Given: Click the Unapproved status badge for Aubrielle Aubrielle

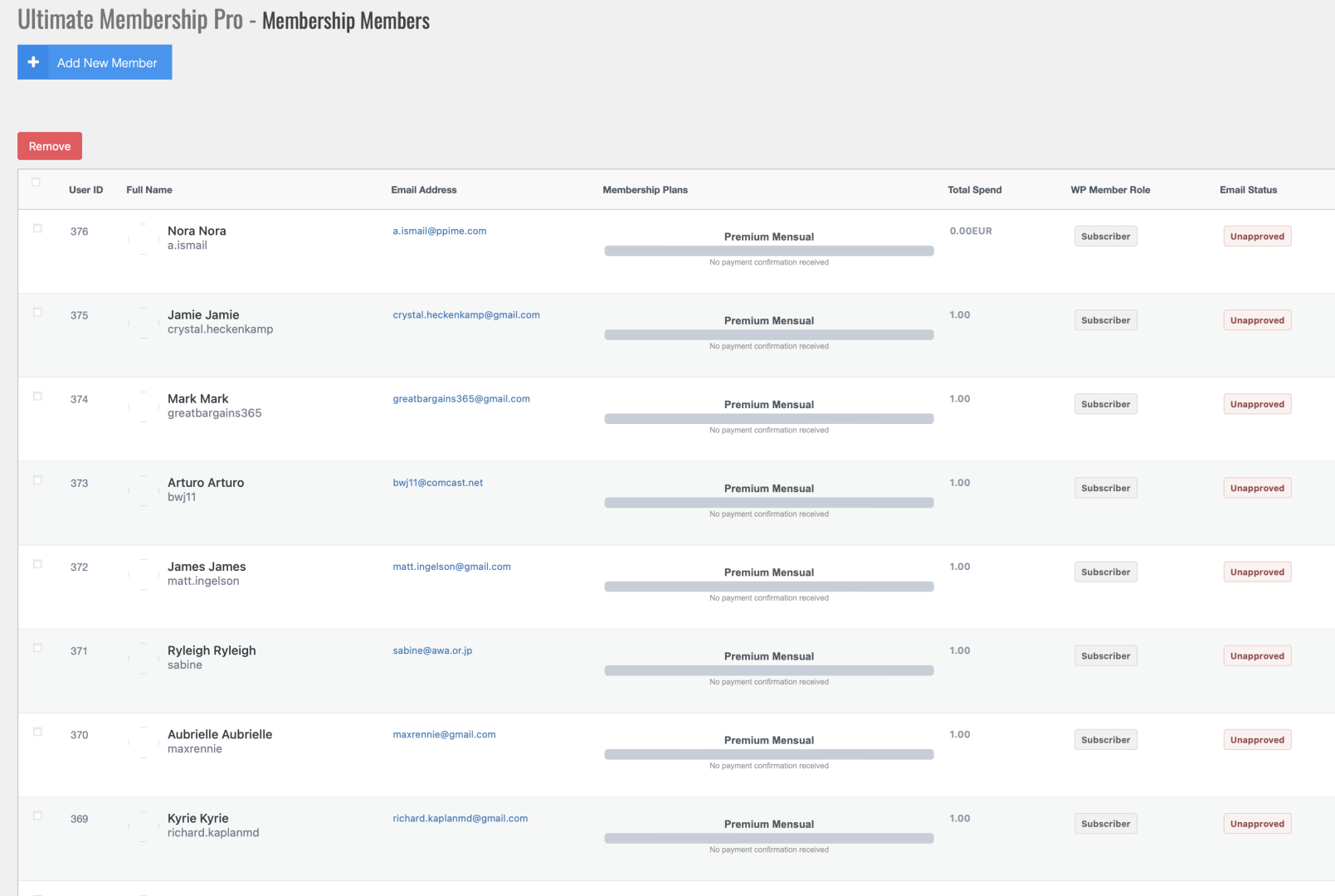Looking at the screenshot, I should tap(1257, 739).
